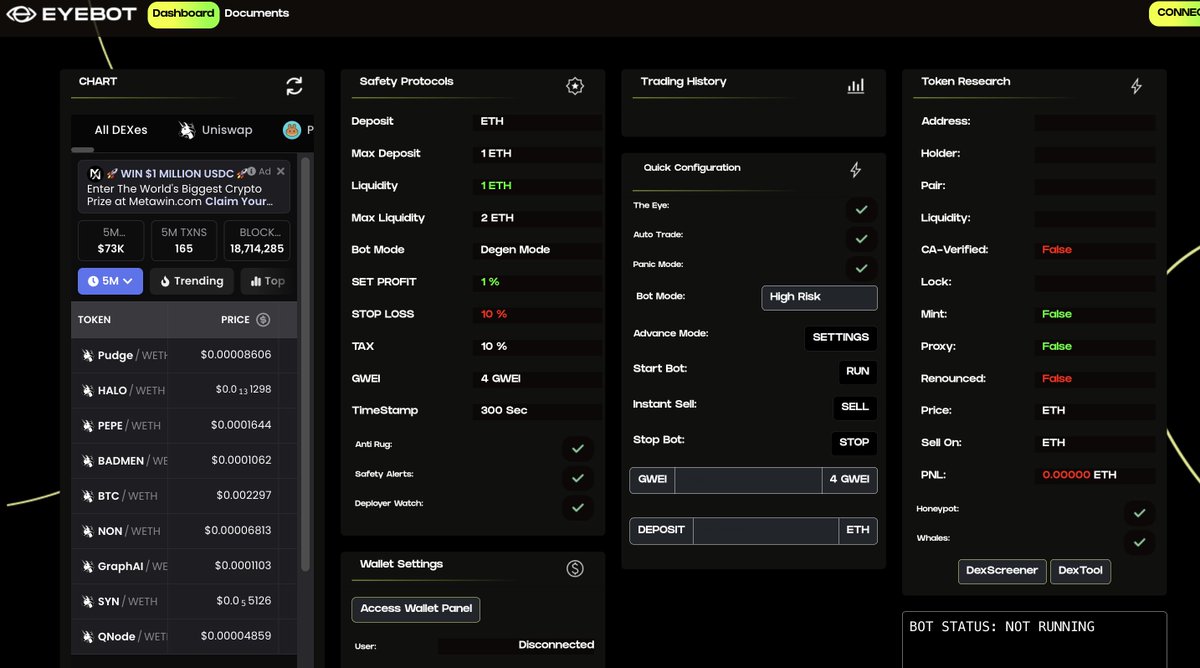Click the Quick Configuration lightning icon
This screenshot has width=1200, height=668.
point(855,170)
